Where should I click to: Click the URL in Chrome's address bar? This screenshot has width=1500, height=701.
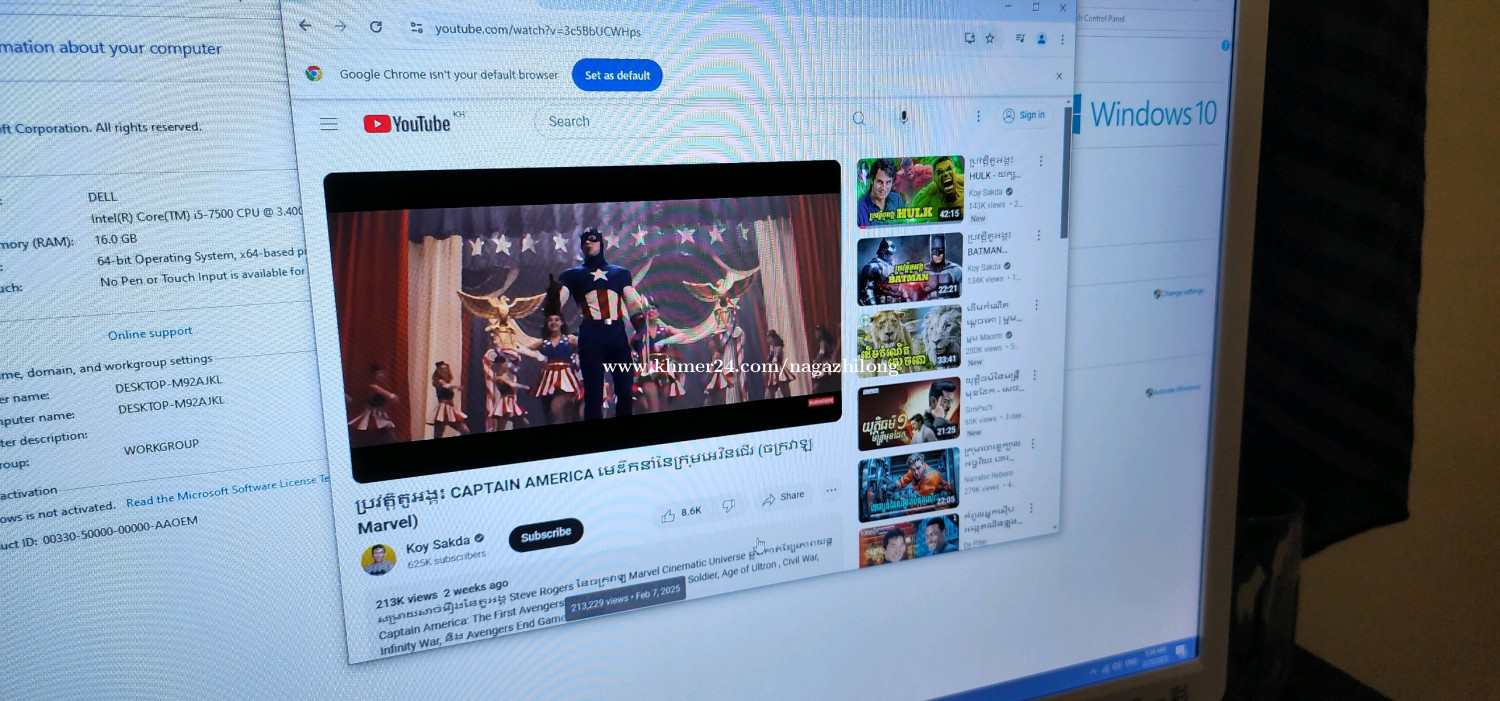pos(538,31)
